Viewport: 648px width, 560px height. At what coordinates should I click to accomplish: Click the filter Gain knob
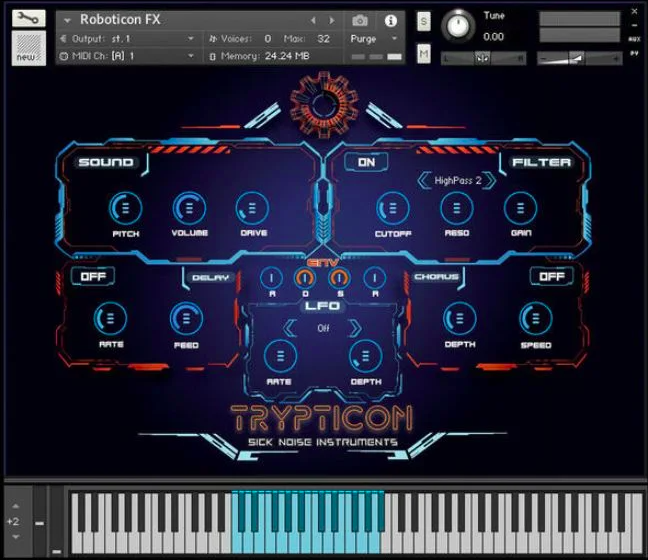tap(520, 208)
